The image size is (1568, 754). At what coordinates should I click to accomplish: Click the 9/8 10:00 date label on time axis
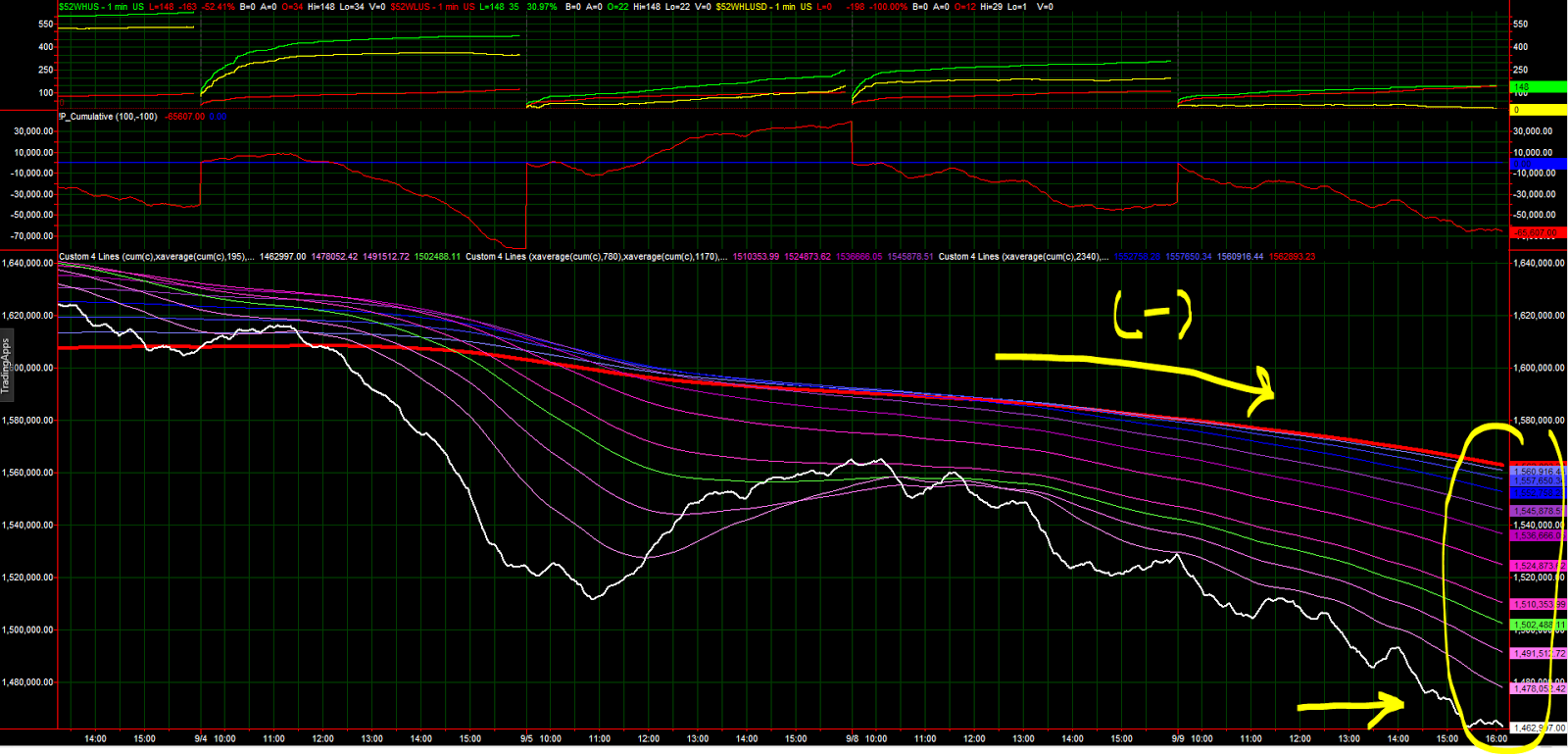click(x=866, y=739)
